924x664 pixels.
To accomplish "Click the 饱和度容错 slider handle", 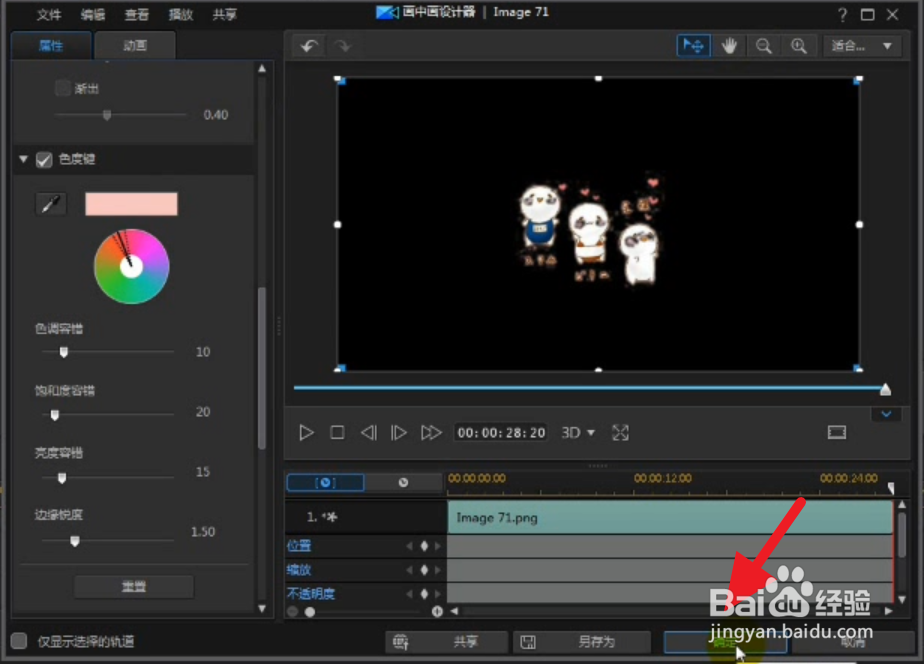I will [x=55, y=415].
